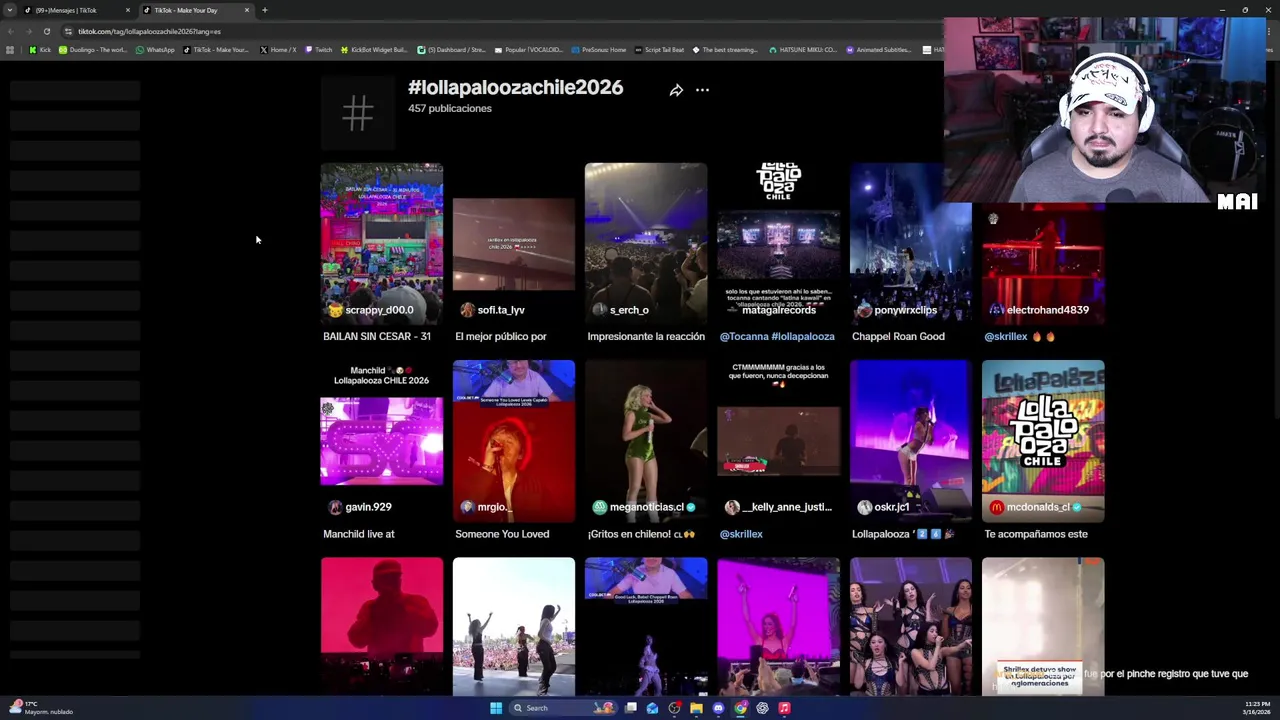The image size is (1280, 720).
Task: Open the Popular VOCALOID bookmark
Action: (529, 49)
